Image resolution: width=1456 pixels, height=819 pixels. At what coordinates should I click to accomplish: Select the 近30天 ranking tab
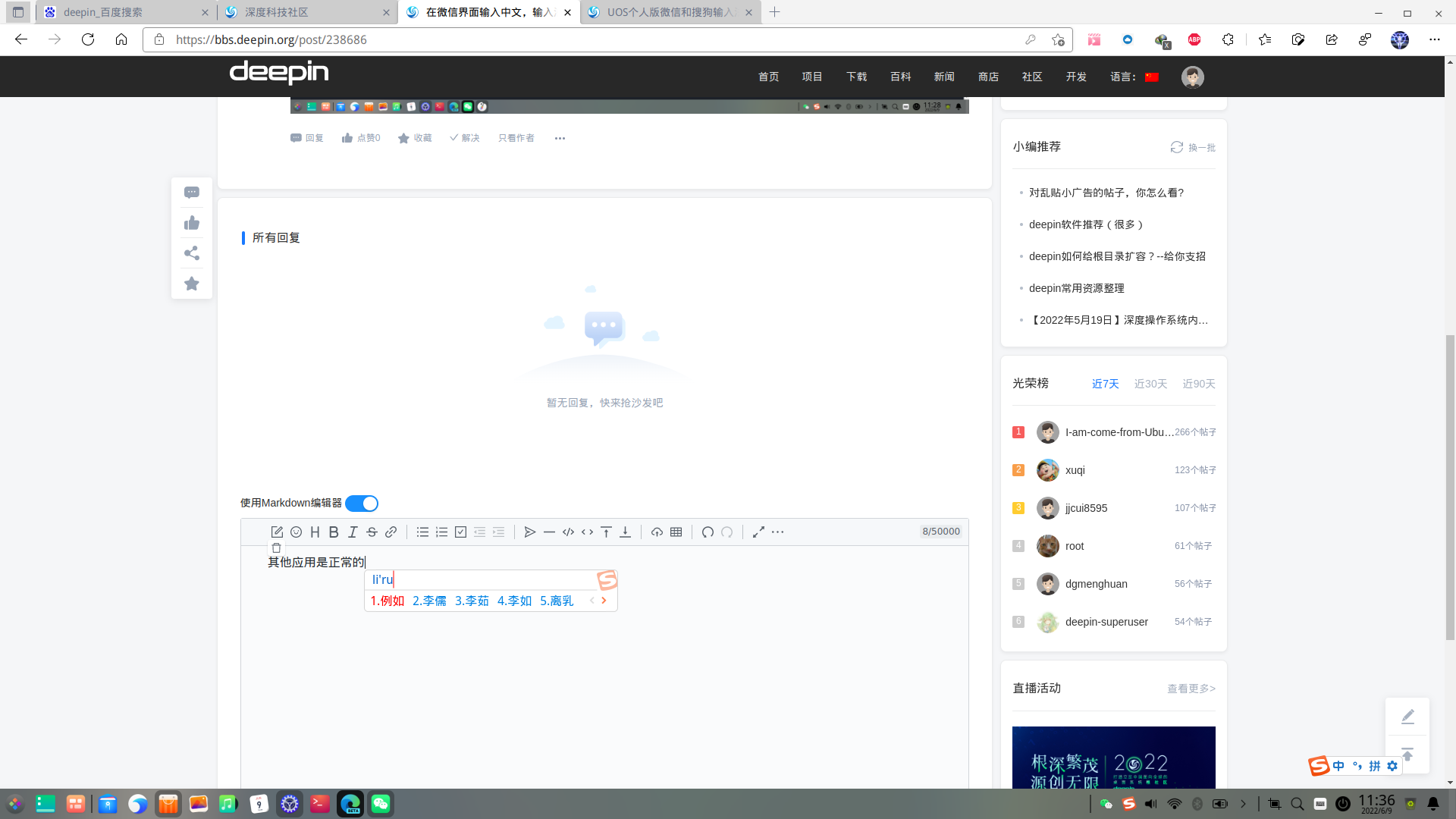1150,384
